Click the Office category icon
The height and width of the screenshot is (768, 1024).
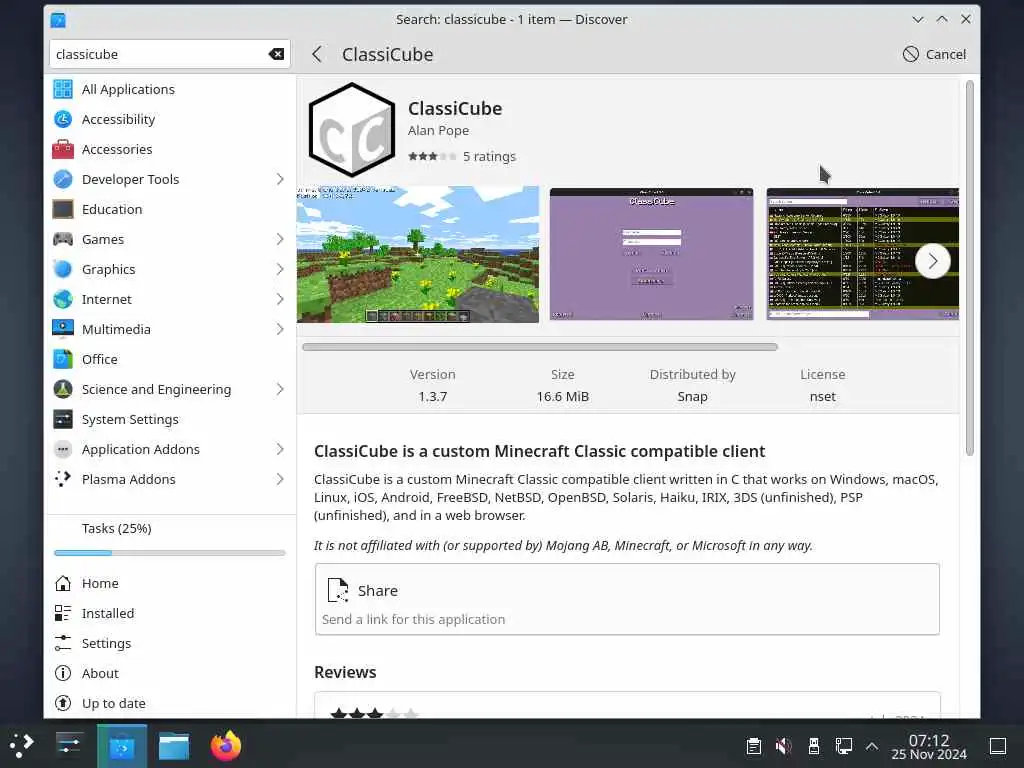click(63, 360)
